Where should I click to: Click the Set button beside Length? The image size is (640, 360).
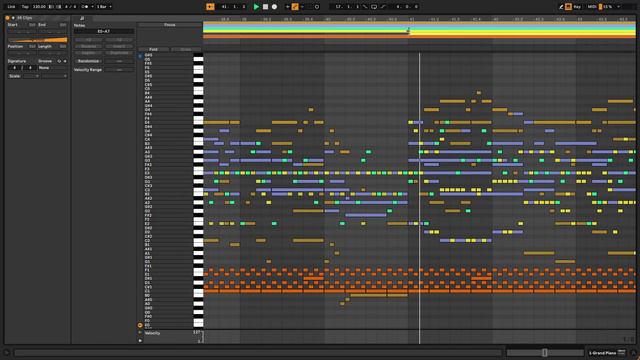(62, 47)
